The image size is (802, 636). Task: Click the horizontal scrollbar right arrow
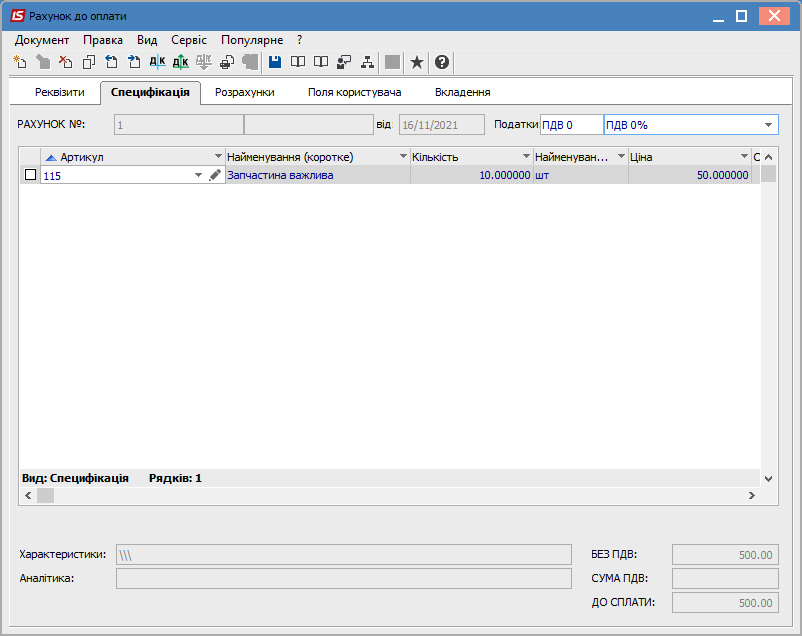pos(751,495)
